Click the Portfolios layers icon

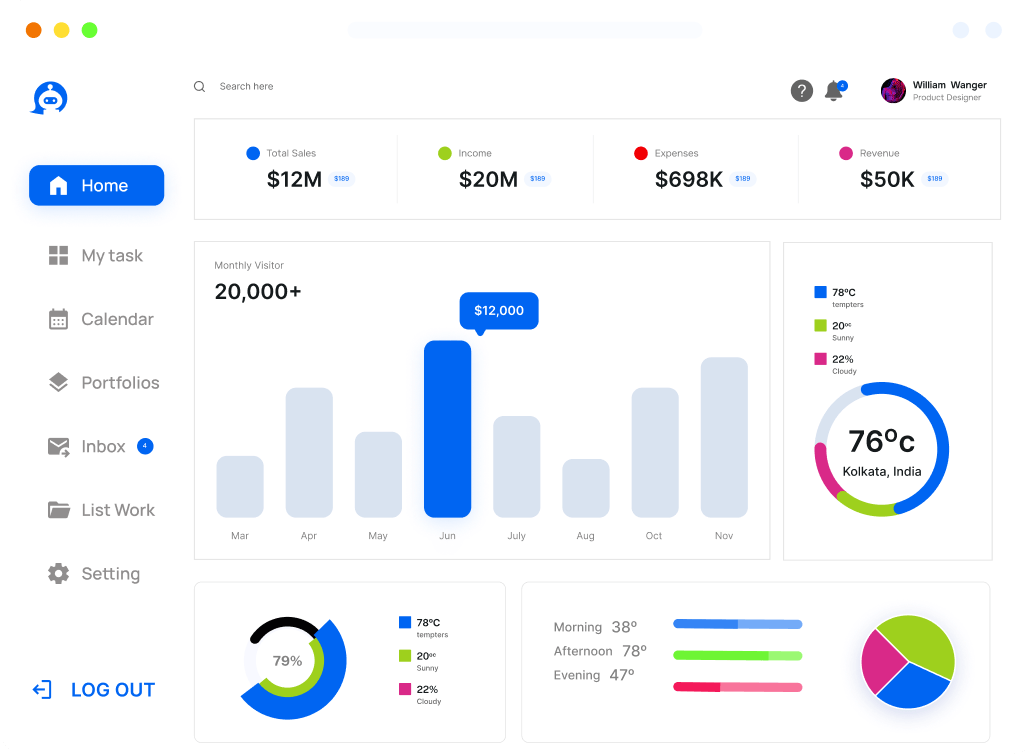coord(58,383)
